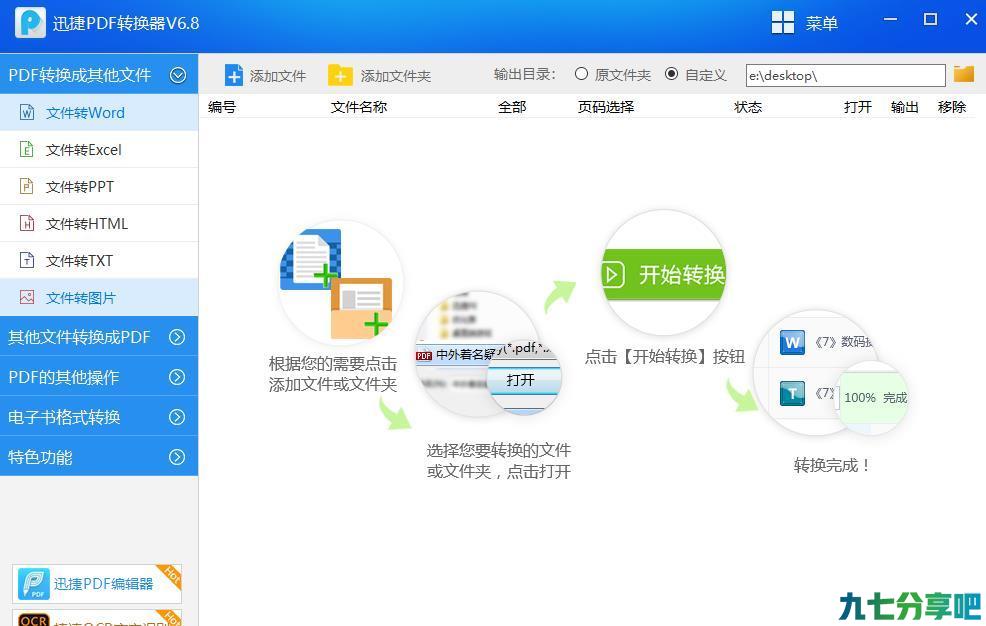Click the 打开 column header
Image resolution: width=986 pixels, height=626 pixels.
tap(858, 107)
